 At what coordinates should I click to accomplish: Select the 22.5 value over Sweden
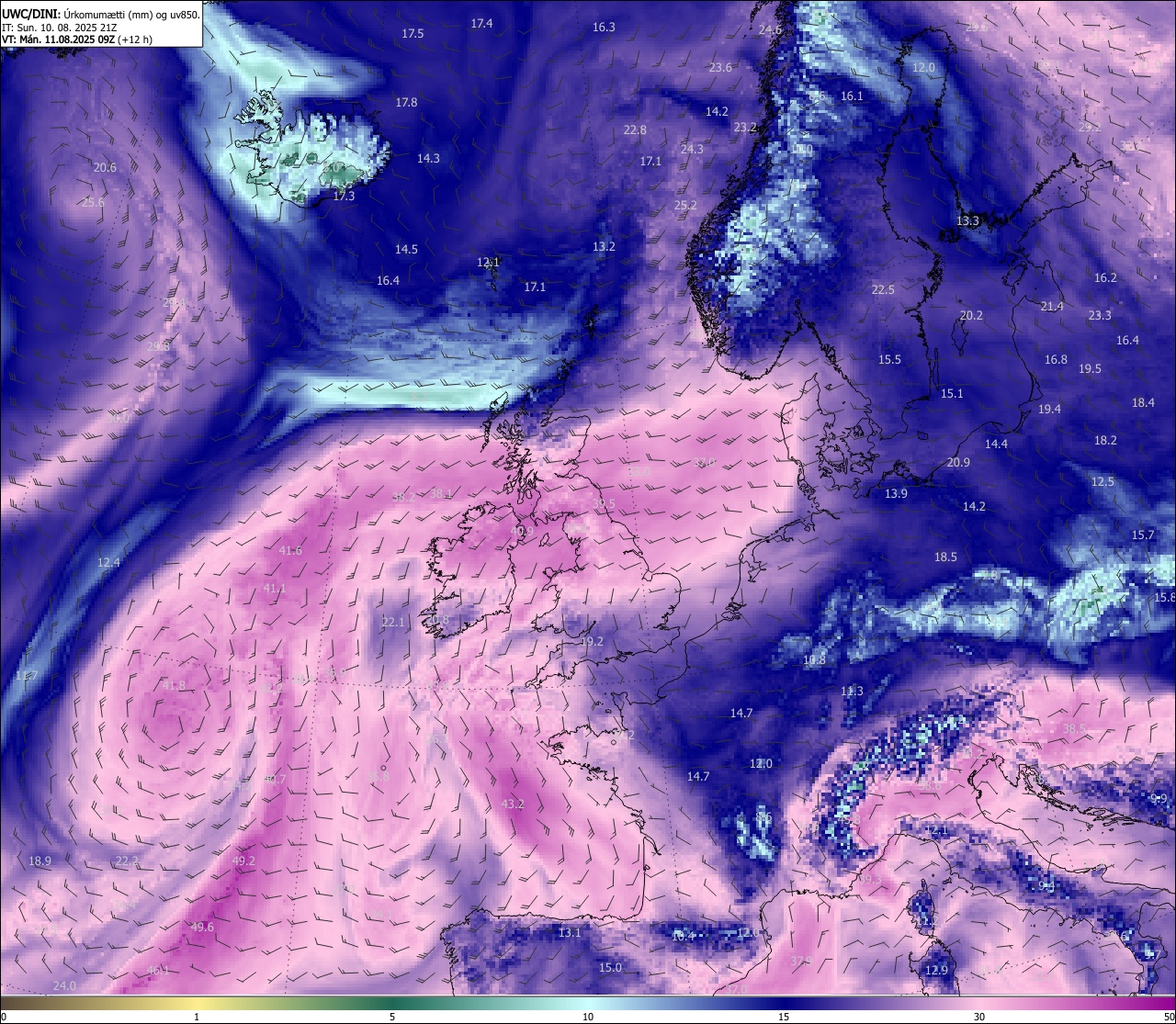[x=883, y=290]
